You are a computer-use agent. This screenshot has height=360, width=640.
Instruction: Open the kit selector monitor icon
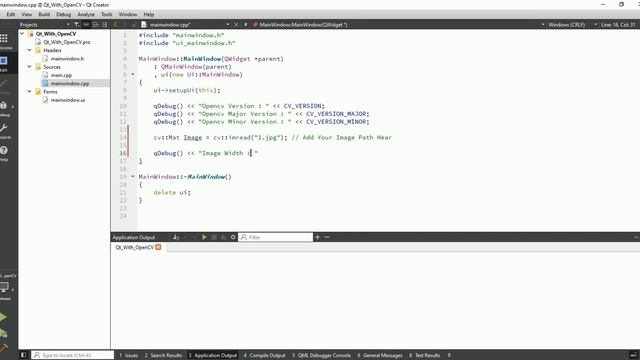tap(5, 287)
